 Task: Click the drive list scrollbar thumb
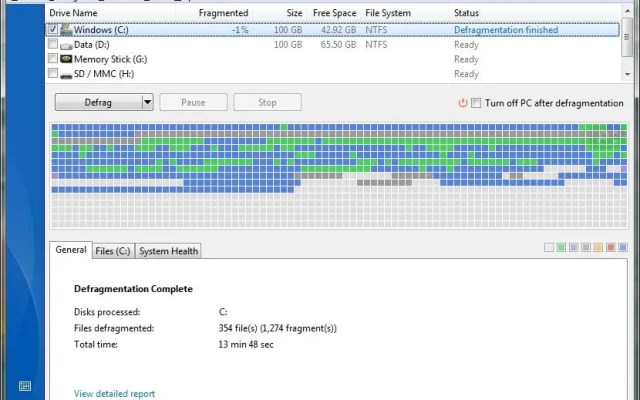click(627, 37)
